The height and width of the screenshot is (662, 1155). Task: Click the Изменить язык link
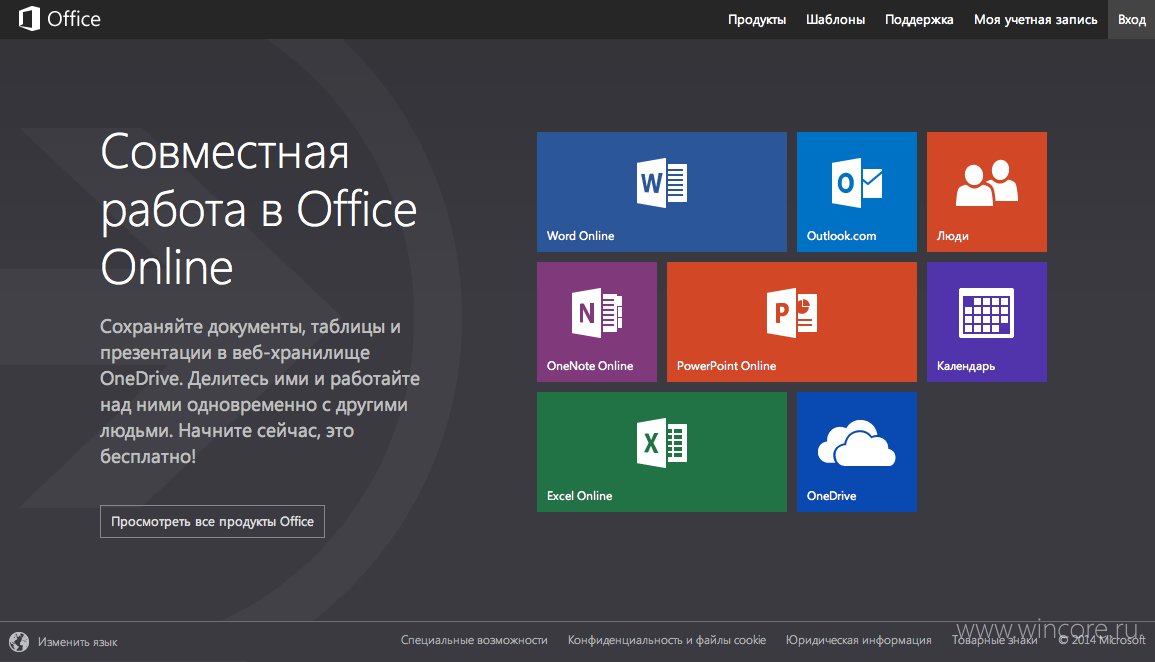click(77, 642)
